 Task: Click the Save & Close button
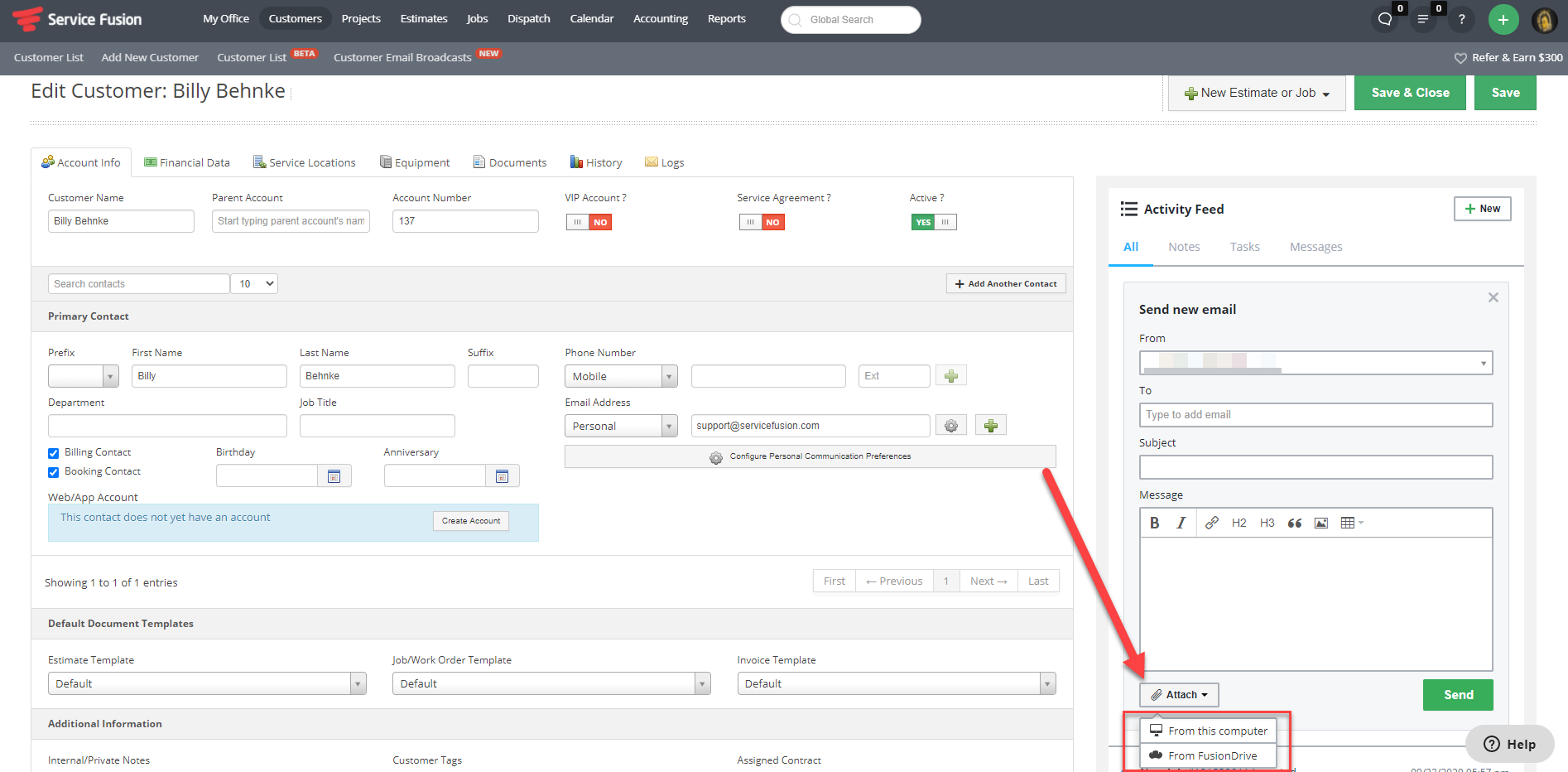[x=1410, y=93]
